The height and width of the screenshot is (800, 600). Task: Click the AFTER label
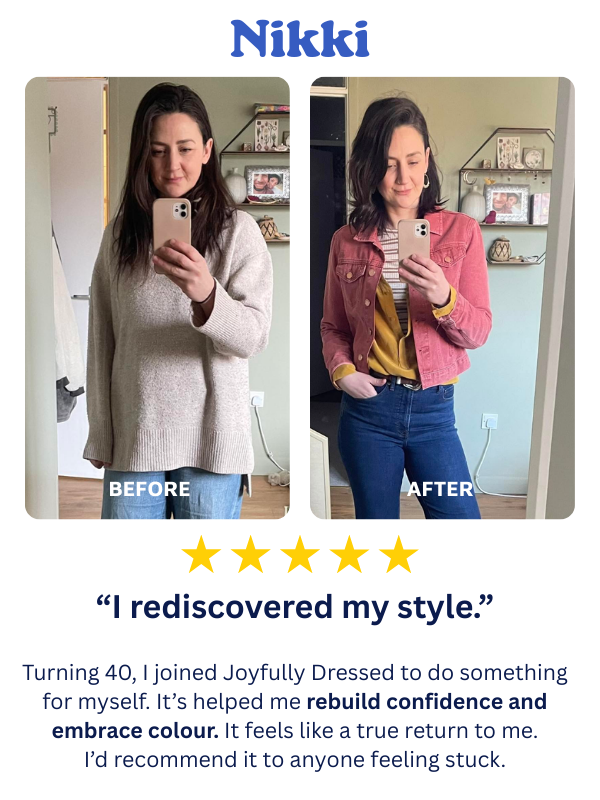(x=440, y=489)
